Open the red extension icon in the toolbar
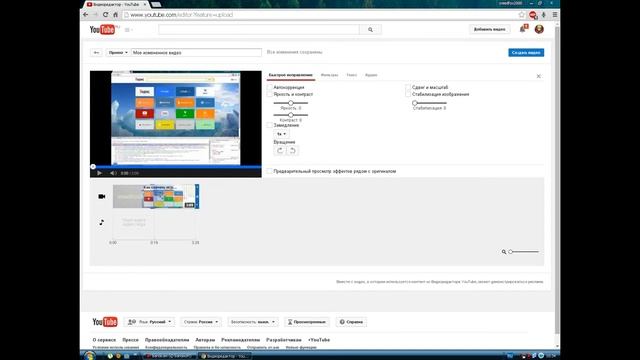Viewport: 640px width, 360px height. coord(533,15)
